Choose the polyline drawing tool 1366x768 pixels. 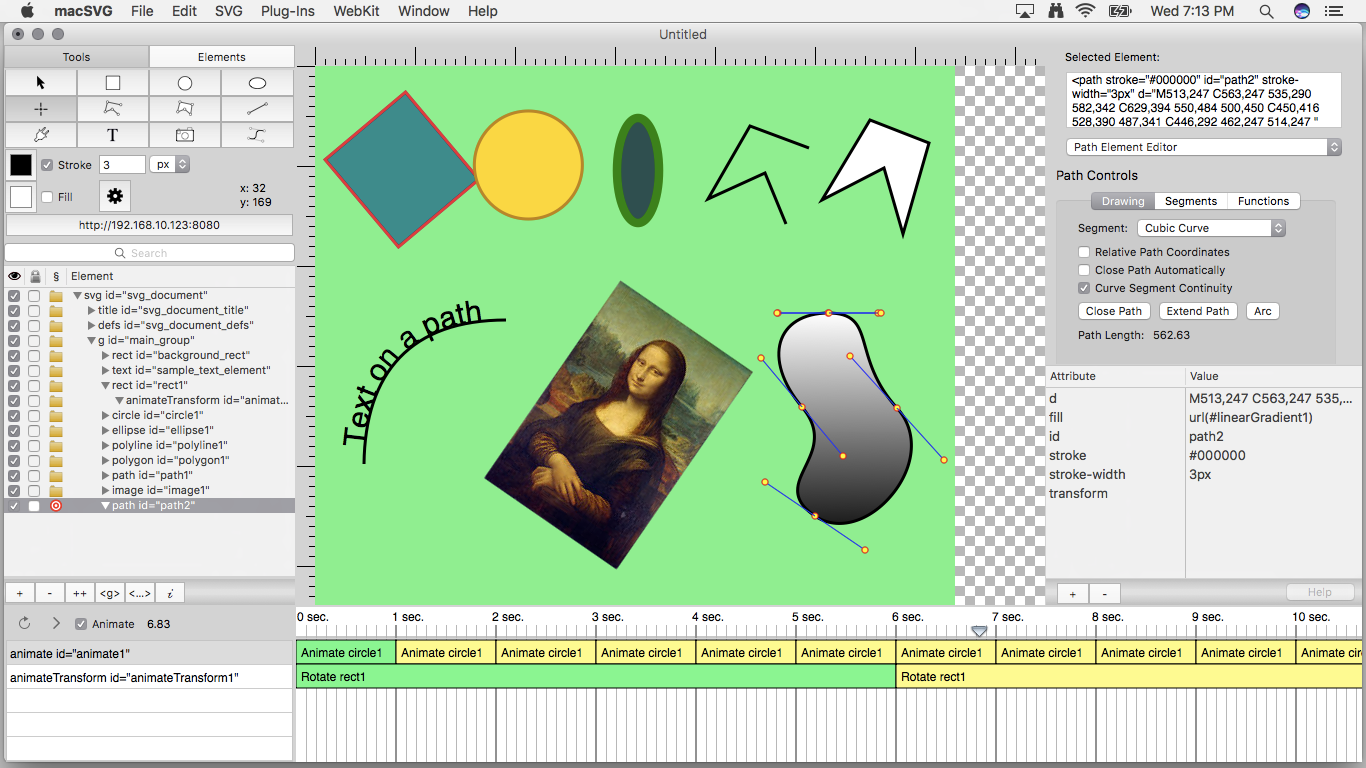[113, 109]
